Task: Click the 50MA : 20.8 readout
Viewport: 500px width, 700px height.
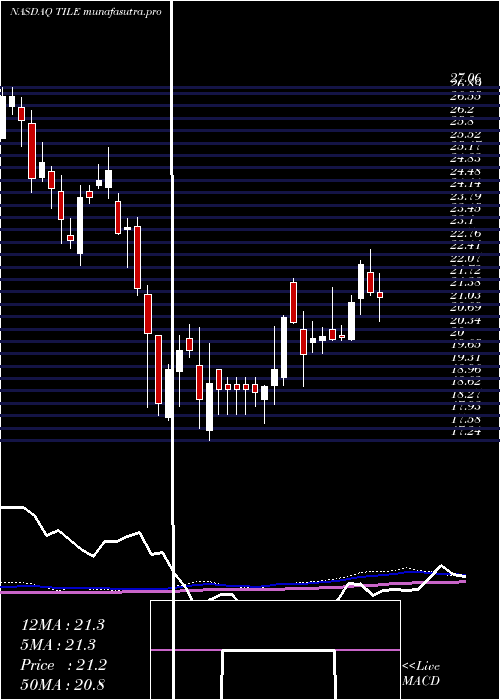Action: point(63,685)
